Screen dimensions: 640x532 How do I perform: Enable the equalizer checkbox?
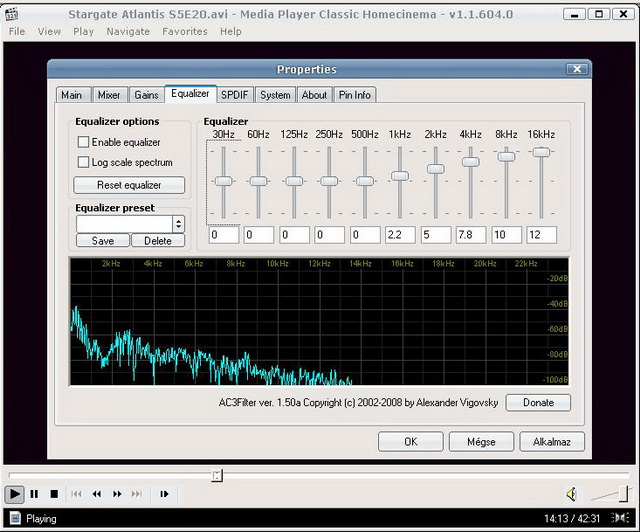click(x=83, y=142)
